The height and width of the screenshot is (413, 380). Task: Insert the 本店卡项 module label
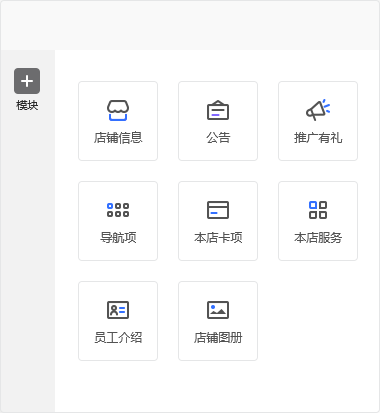point(218,238)
